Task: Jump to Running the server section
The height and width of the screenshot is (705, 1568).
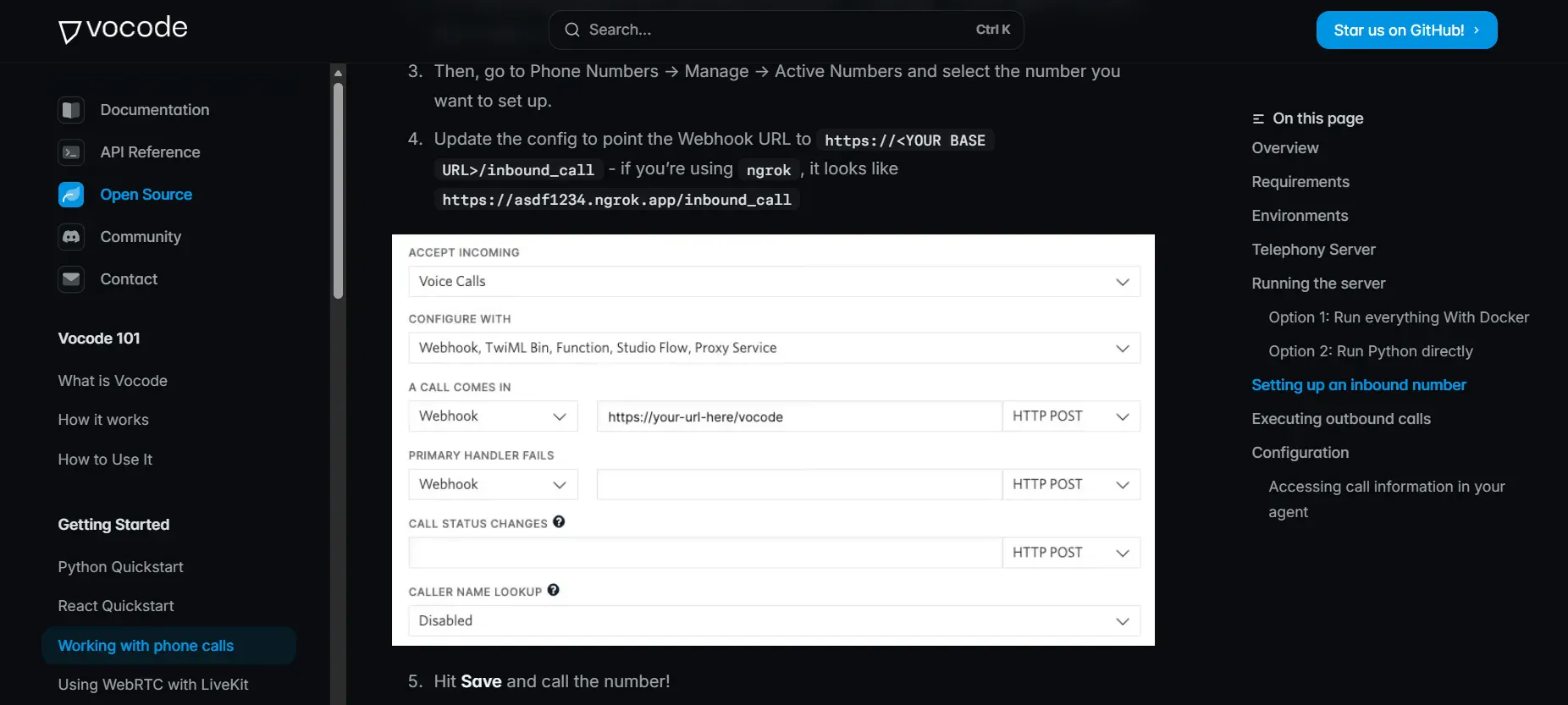Action: [x=1319, y=284]
